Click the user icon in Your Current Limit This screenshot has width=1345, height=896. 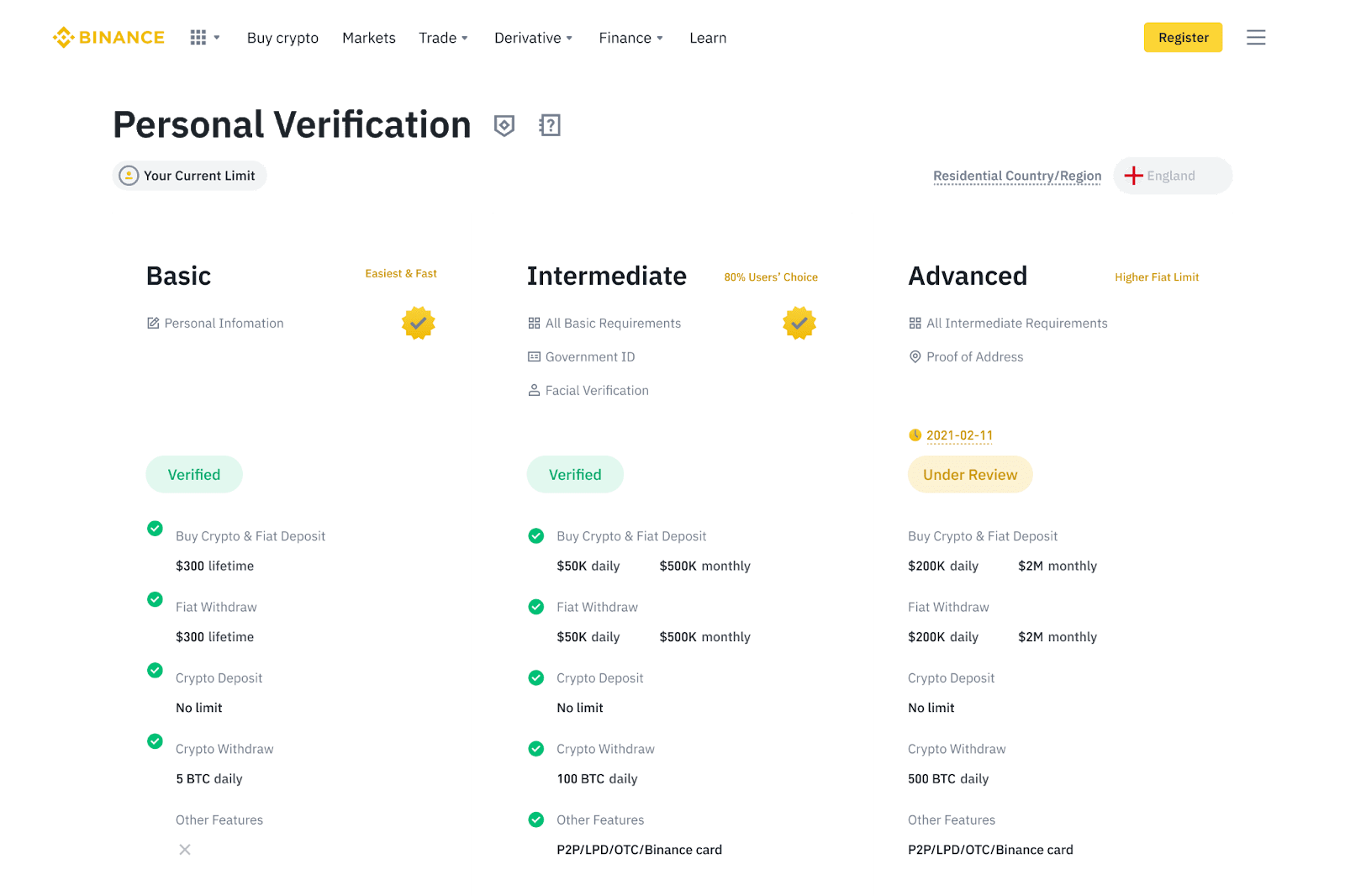129,176
